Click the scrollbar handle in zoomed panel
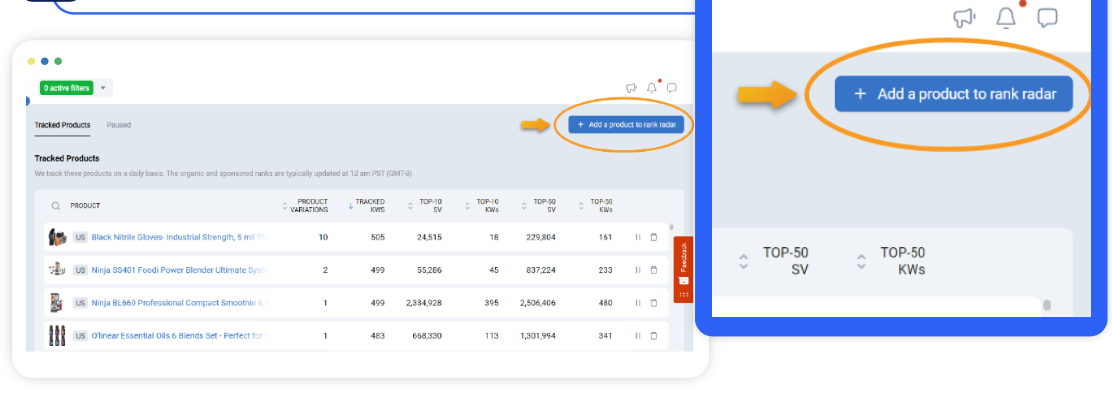1112x396 pixels. point(1046,305)
